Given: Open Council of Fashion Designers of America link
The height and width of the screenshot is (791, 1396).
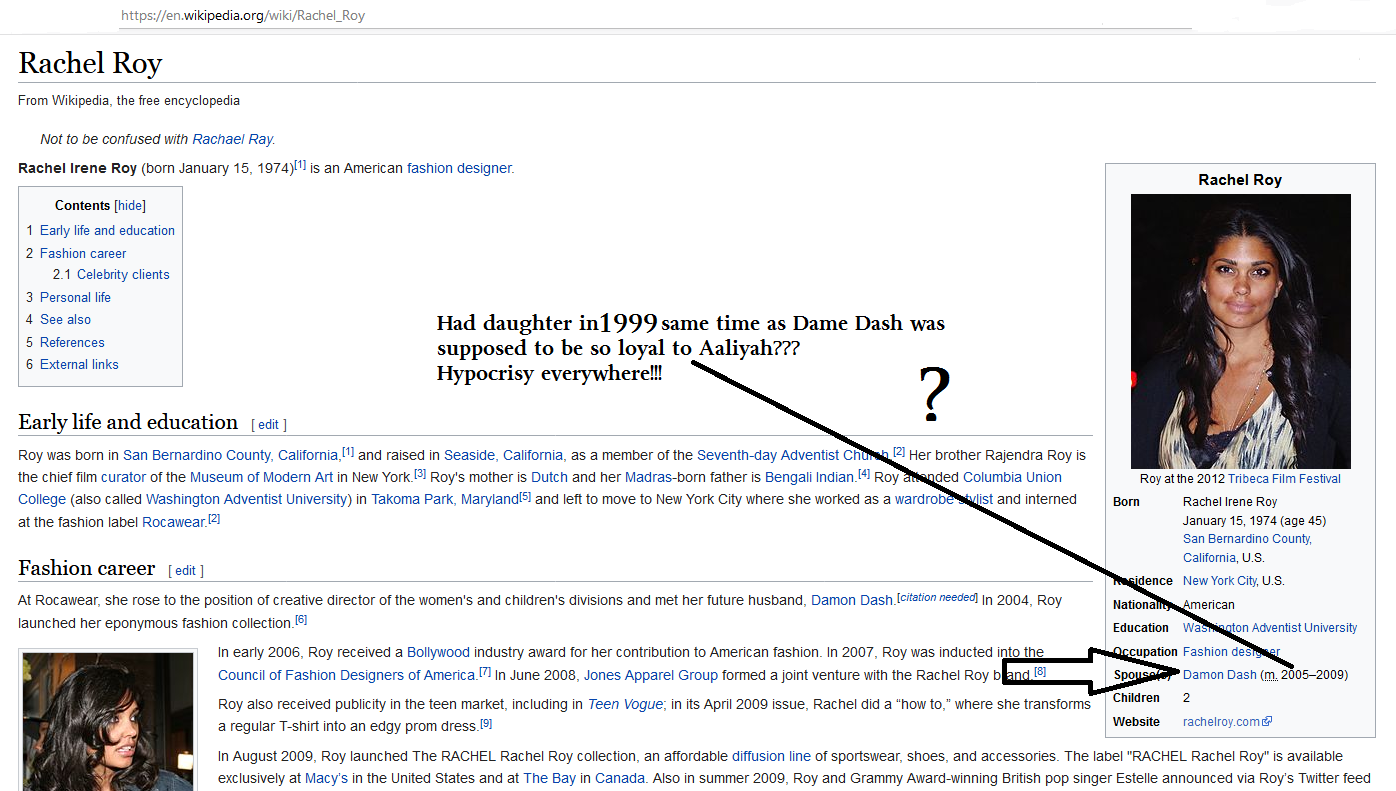Looking at the screenshot, I should tap(346, 675).
